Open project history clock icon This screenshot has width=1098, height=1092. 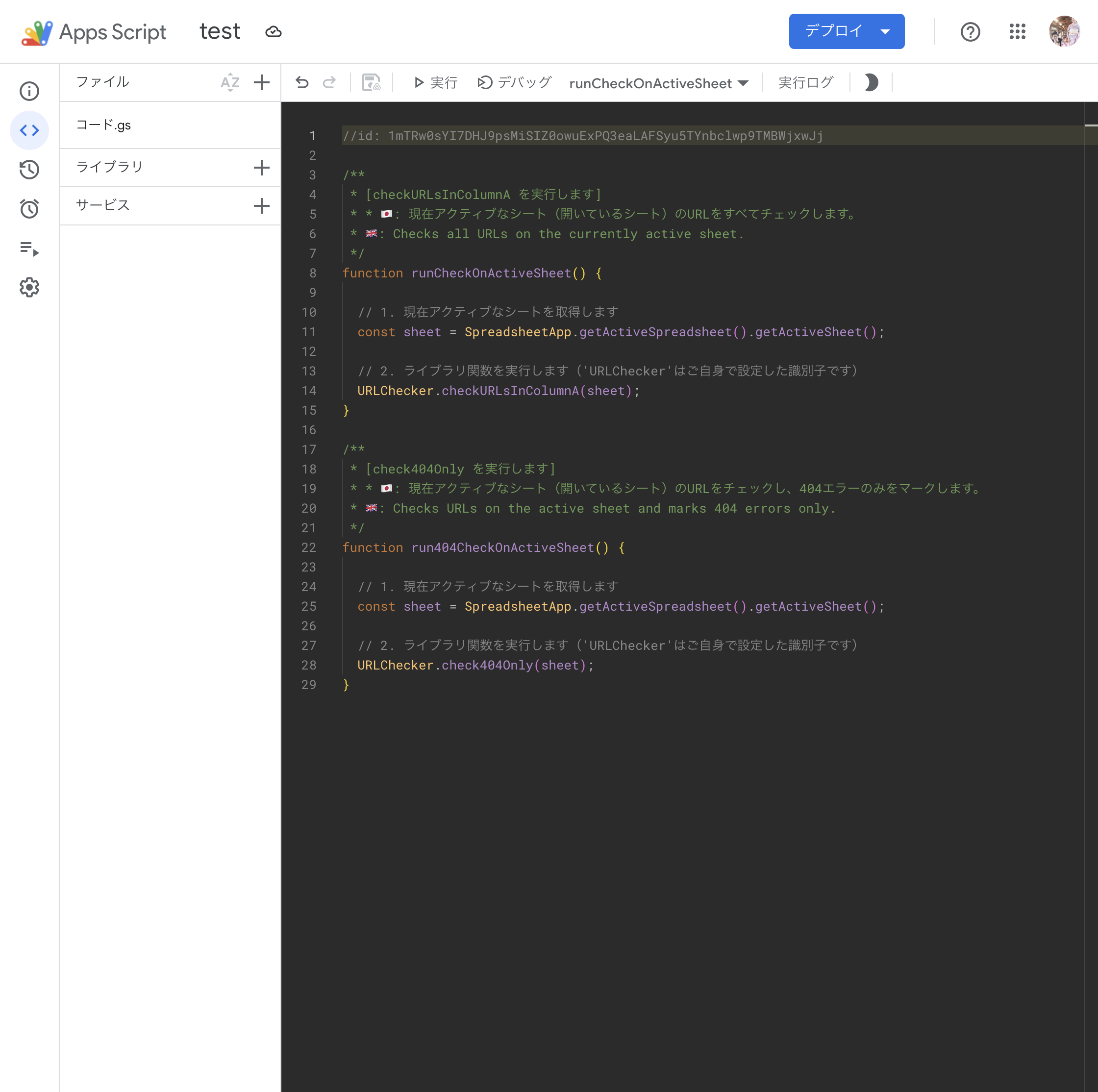coord(29,169)
